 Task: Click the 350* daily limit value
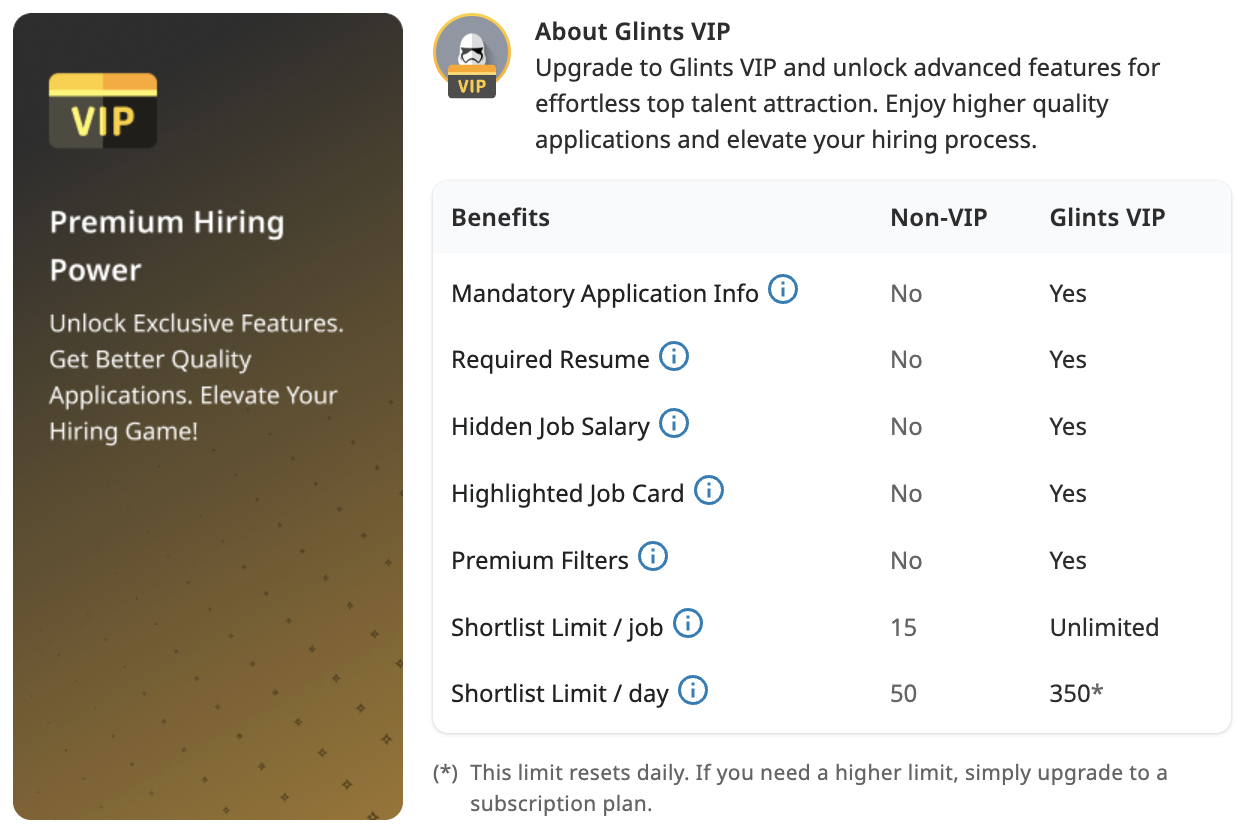(x=1076, y=693)
